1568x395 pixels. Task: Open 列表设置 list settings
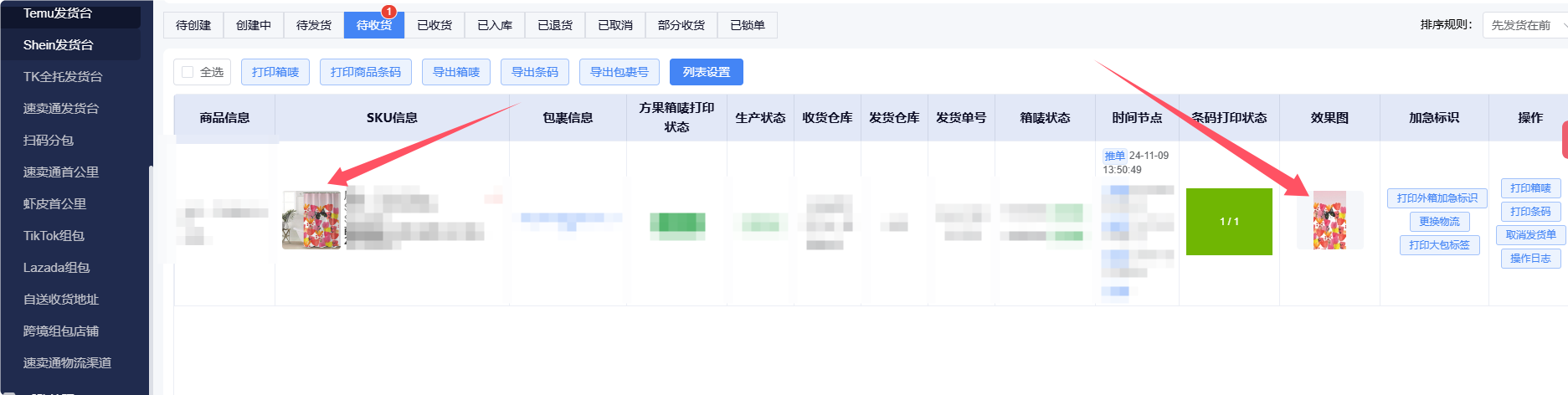coord(707,72)
